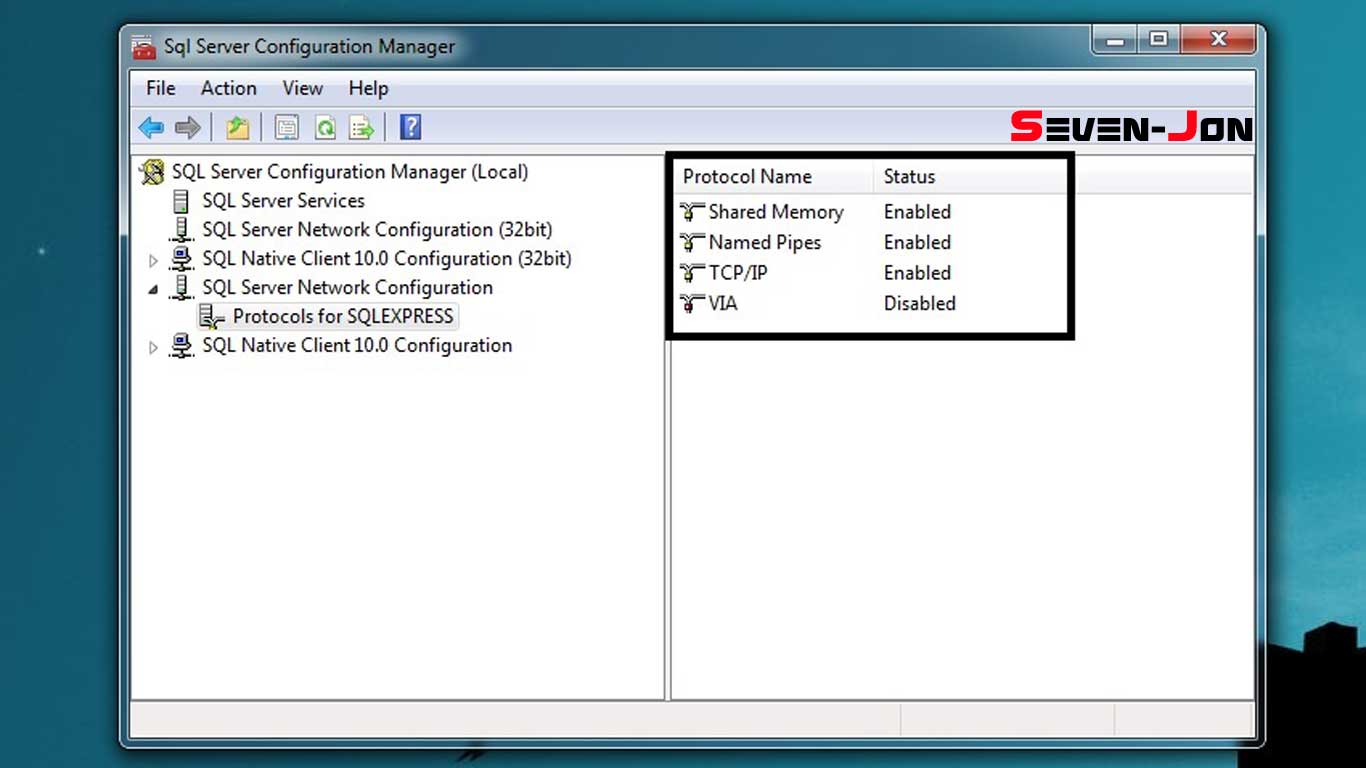Open the Help menu

click(368, 88)
